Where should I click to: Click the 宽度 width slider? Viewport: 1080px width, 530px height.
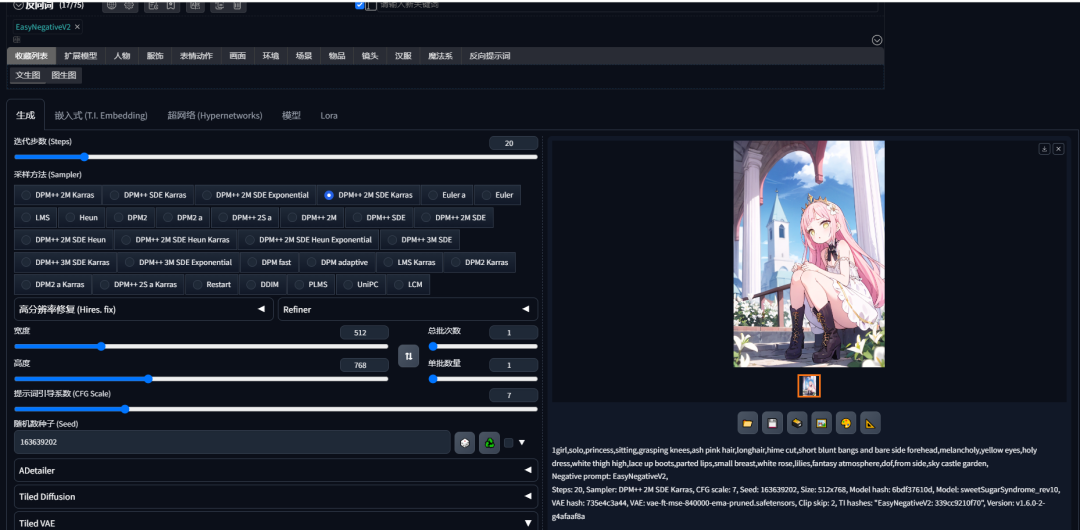pyautogui.click(x=201, y=346)
